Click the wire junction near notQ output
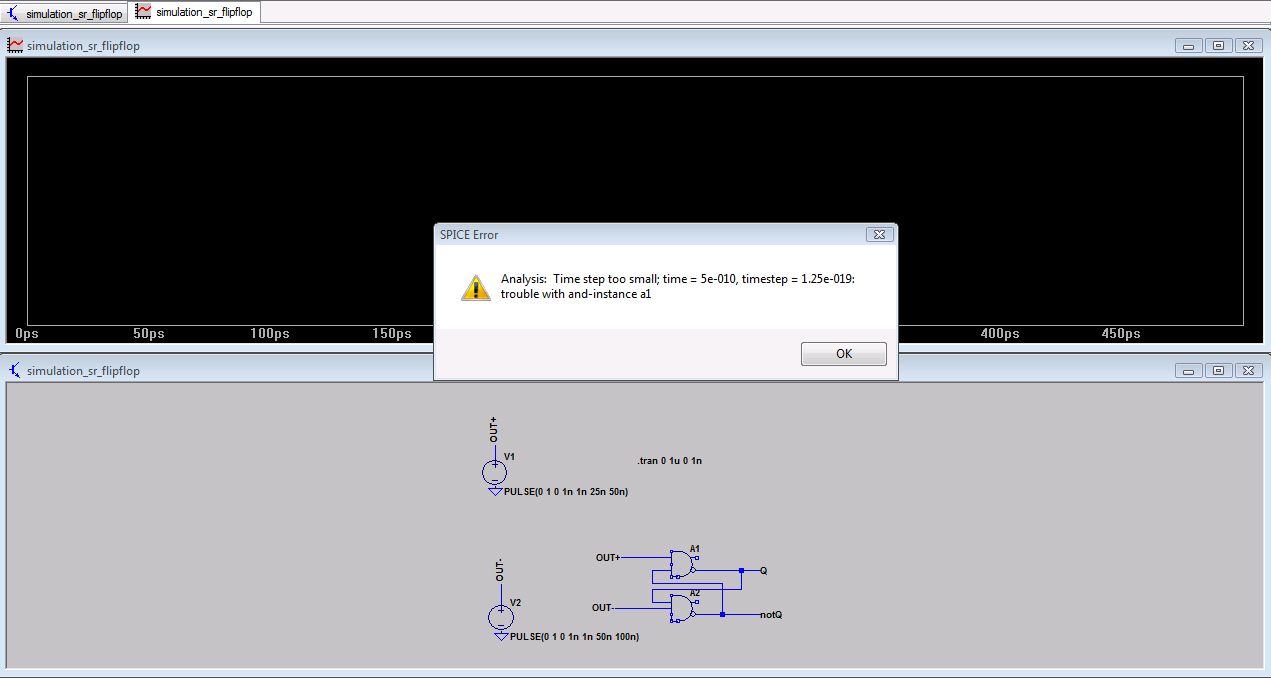This screenshot has width=1271, height=678. coord(722,614)
